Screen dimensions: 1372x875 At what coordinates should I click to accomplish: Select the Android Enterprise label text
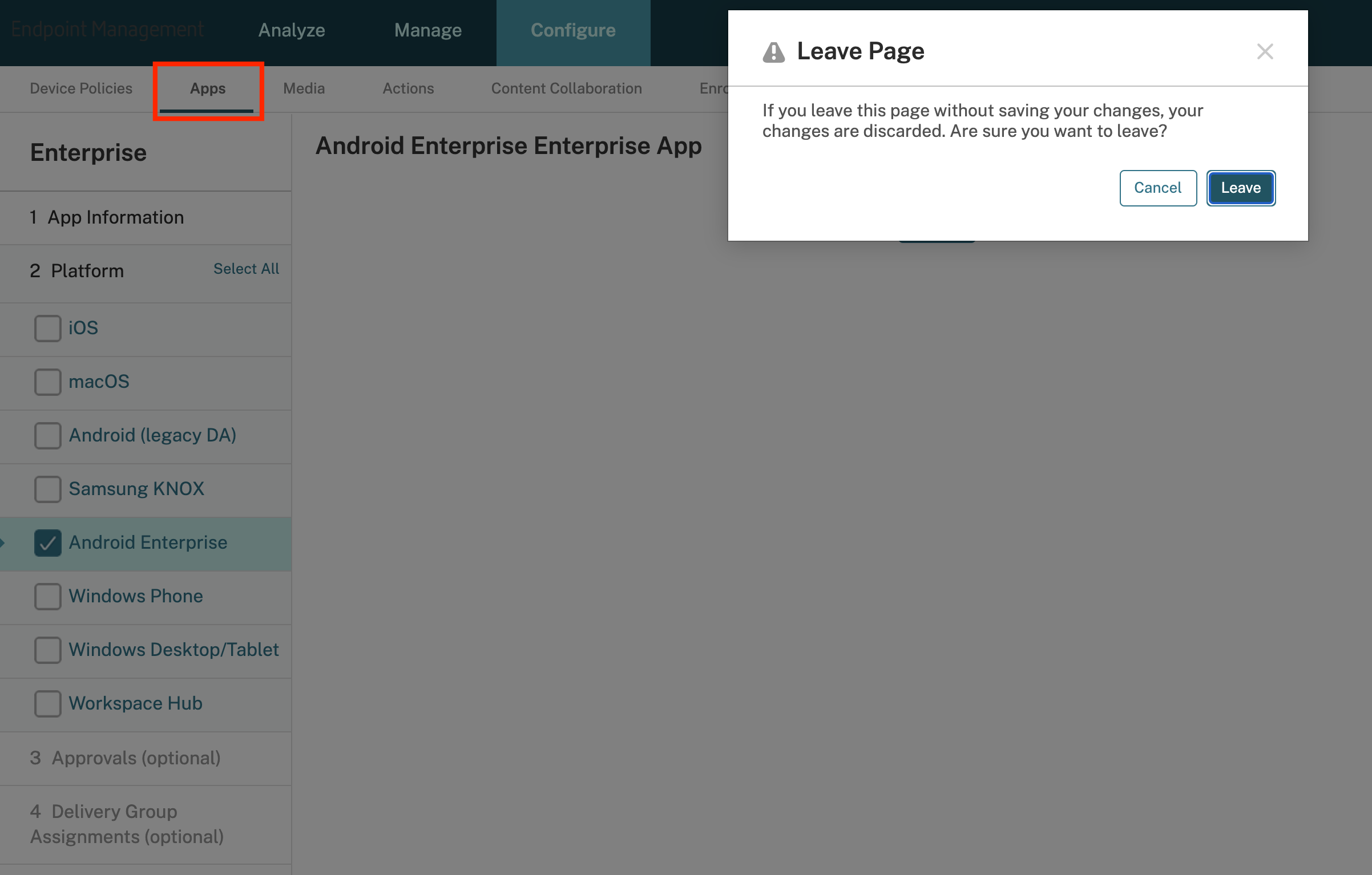pos(148,542)
